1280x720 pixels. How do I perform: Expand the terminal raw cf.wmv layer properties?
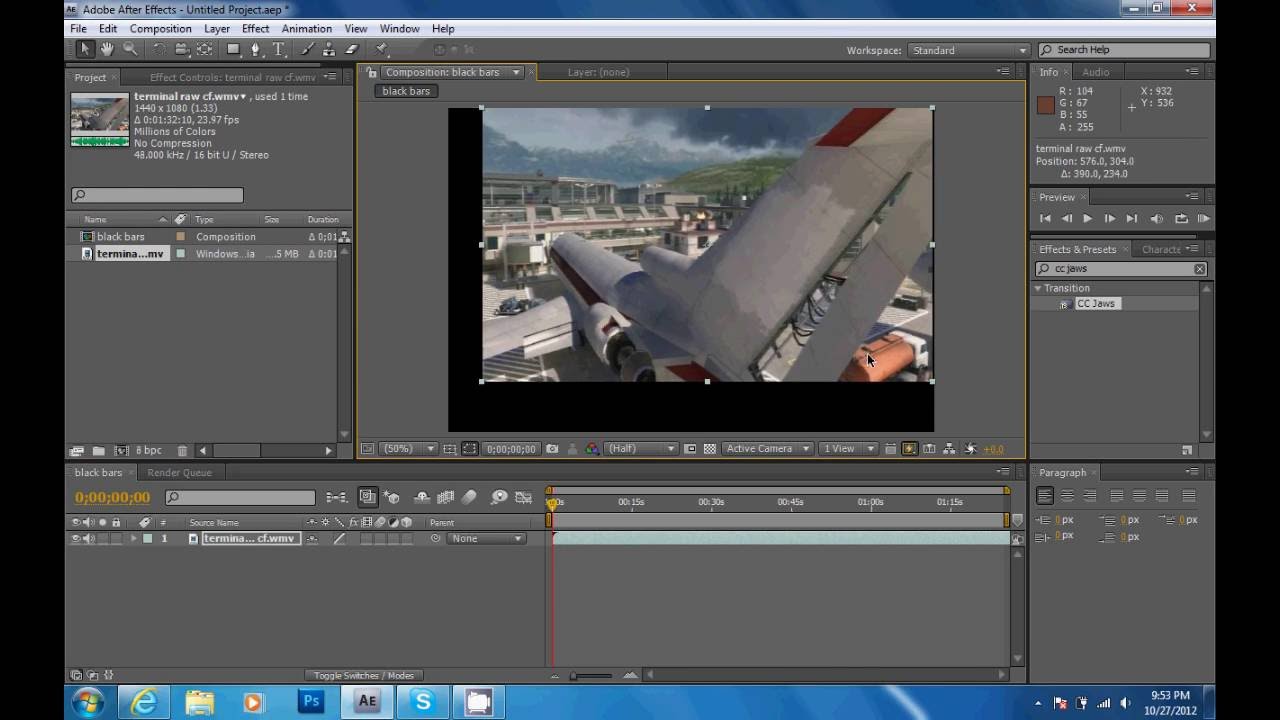point(133,539)
